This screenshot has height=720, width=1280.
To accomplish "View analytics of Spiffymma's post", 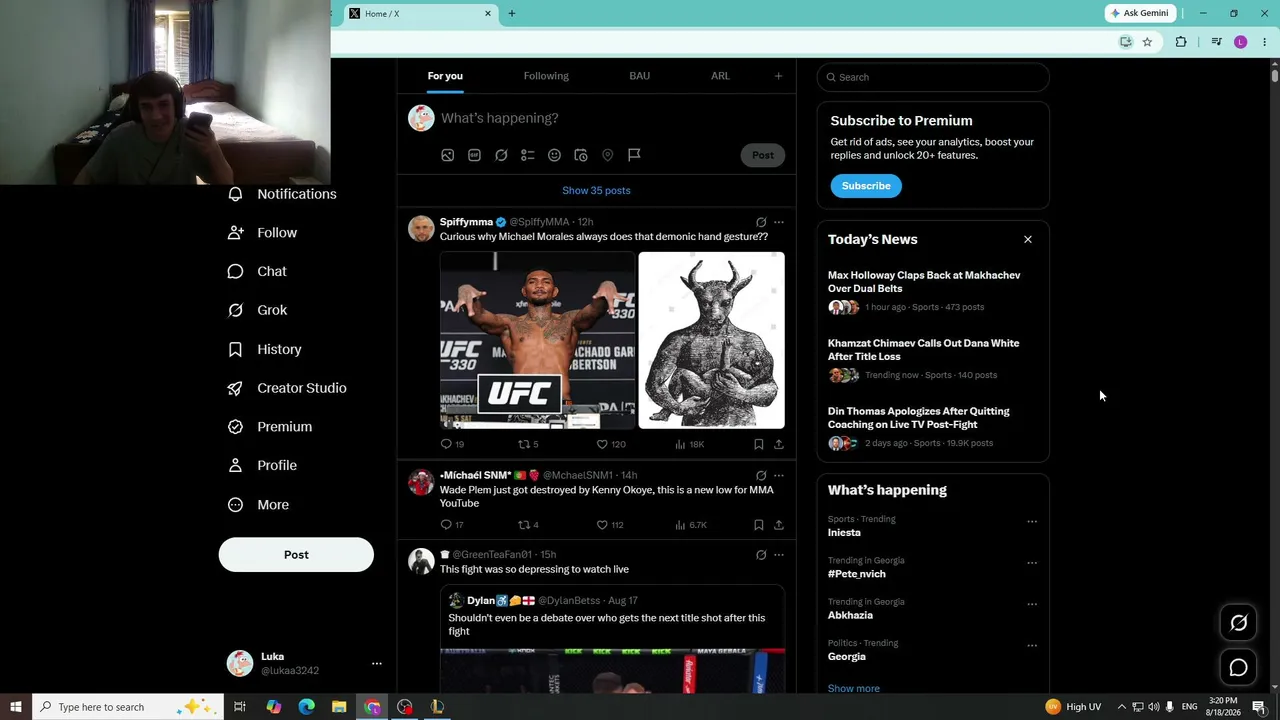I will coord(690,444).
